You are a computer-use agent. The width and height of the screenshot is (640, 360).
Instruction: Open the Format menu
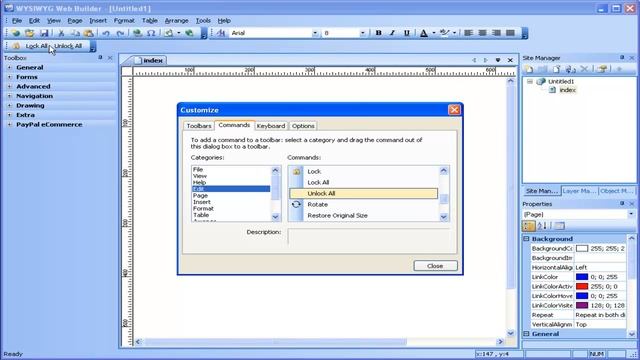(x=124, y=20)
